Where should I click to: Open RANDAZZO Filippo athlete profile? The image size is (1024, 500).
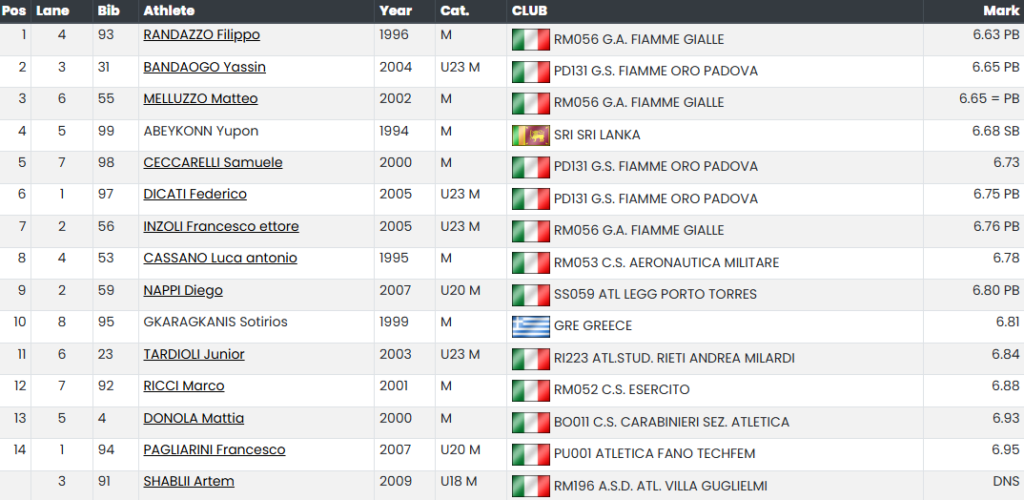[202, 35]
